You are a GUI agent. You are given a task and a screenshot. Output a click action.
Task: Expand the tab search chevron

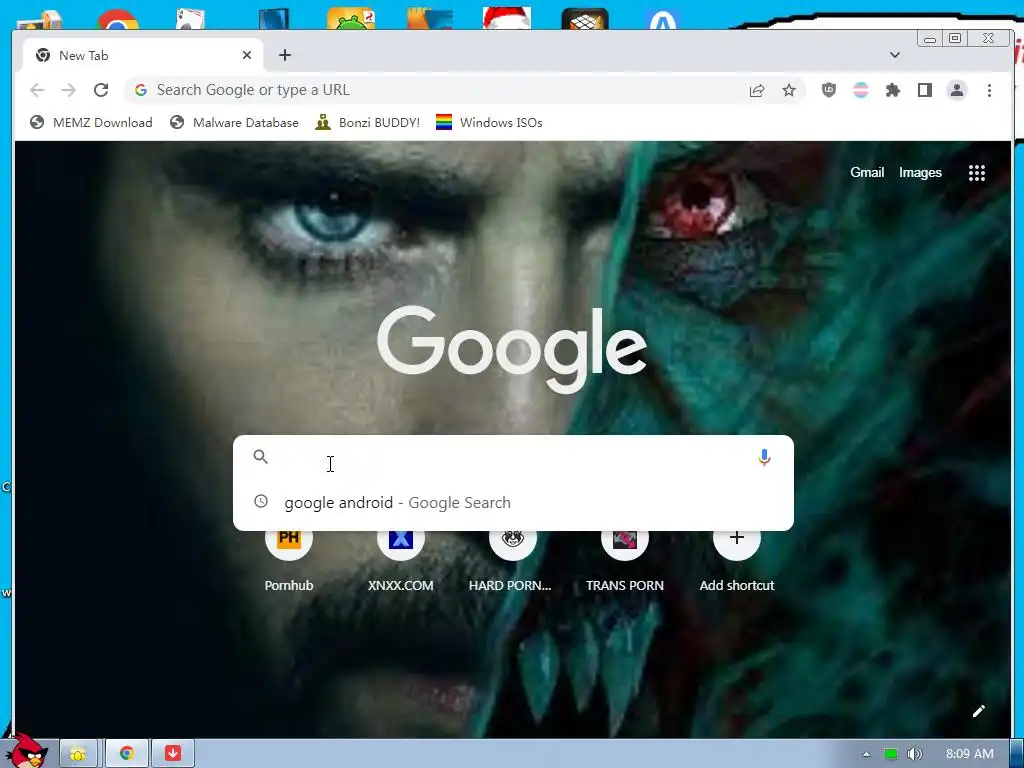(895, 55)
